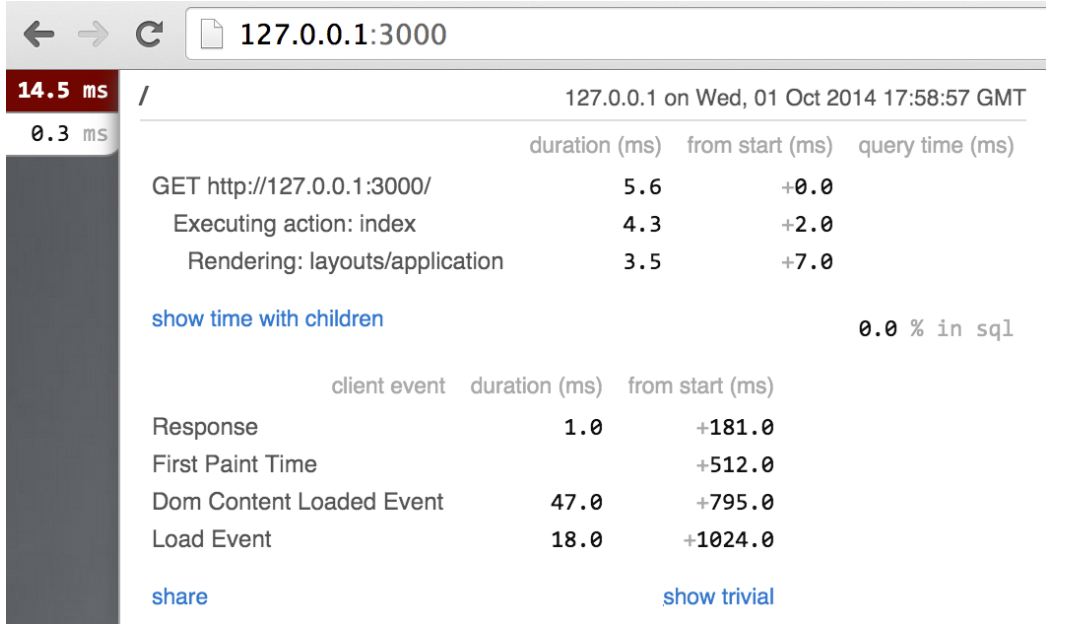Expand show time with children

pyautogui.click(x=267, y=319)
